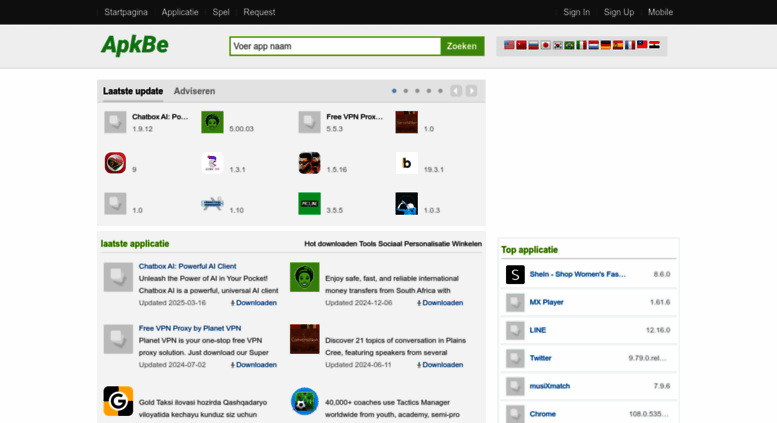
Task: Click the Sign Up link
Action: (x=619, y=12)
